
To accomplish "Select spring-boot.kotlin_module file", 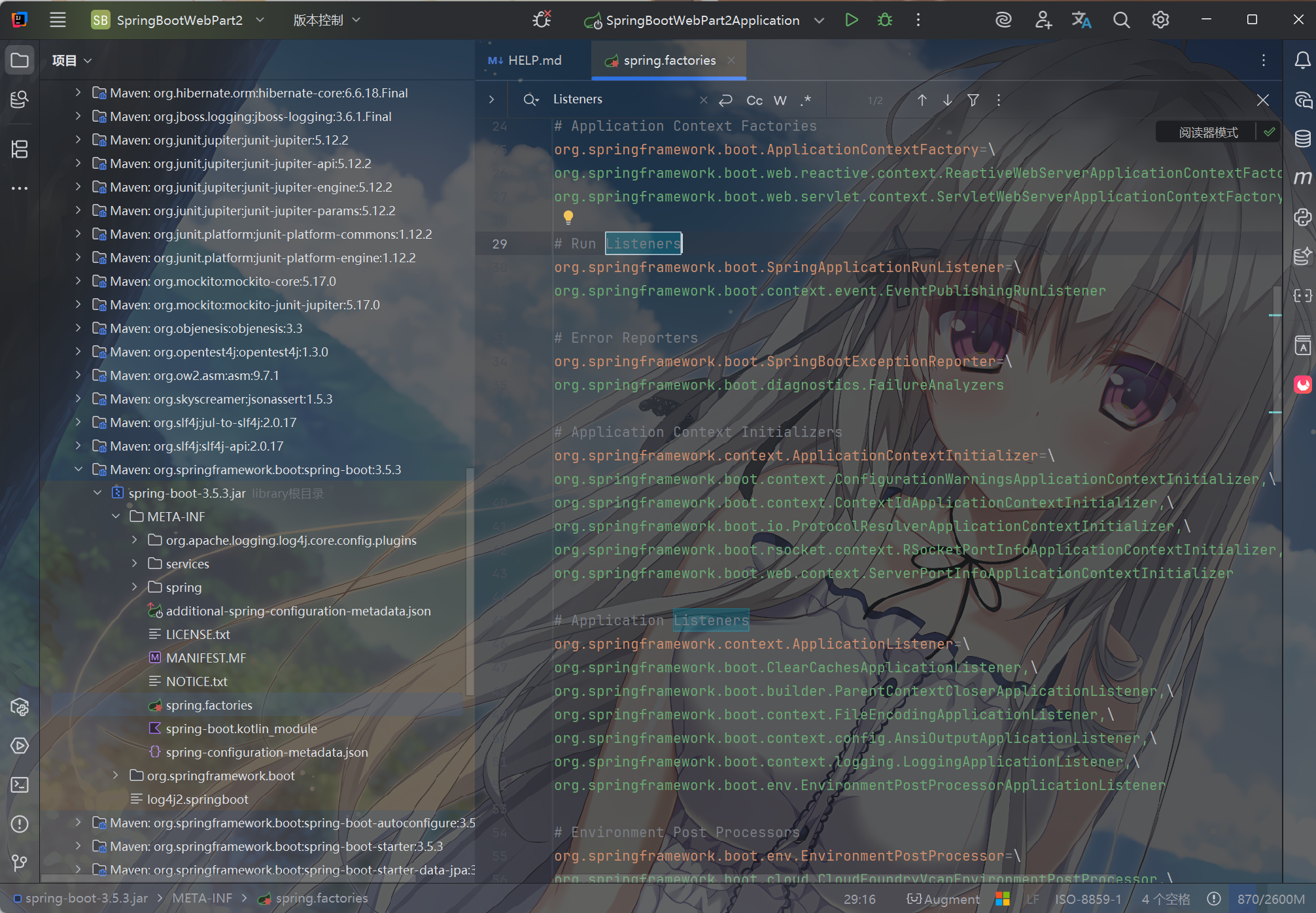I will 241,729.
